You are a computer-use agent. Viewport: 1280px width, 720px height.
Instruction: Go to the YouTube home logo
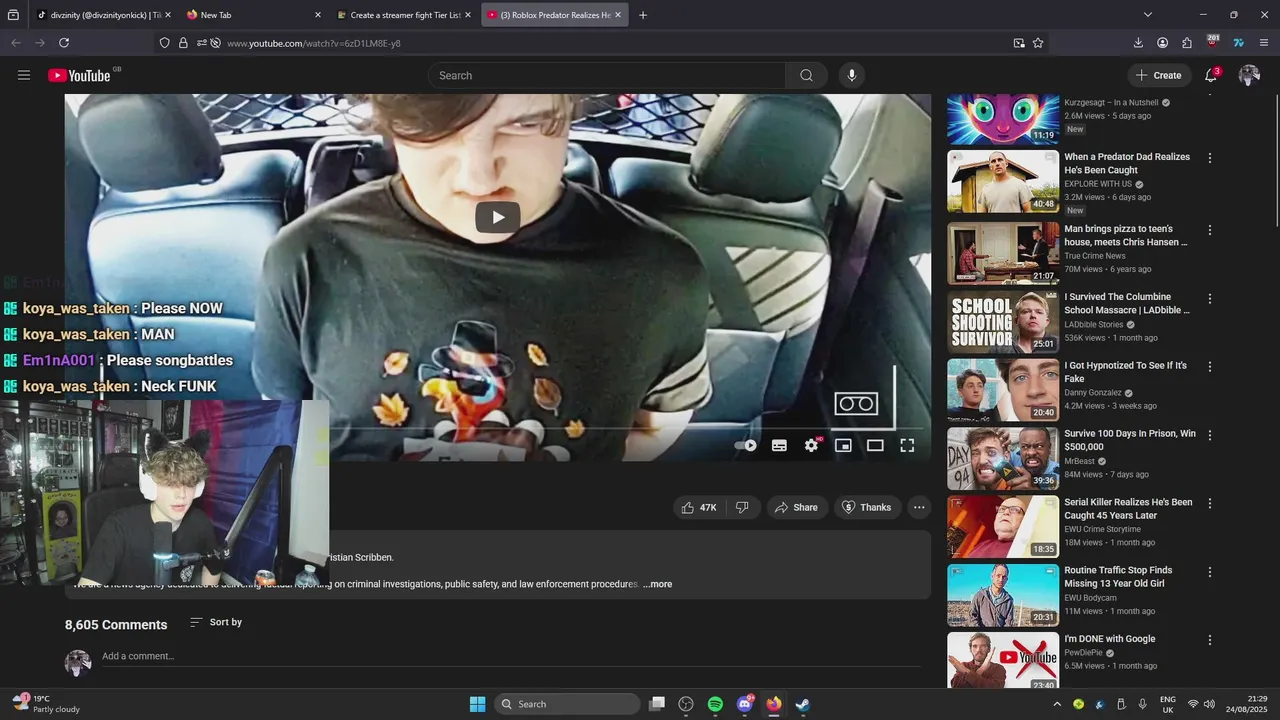[x=79, y=75]
